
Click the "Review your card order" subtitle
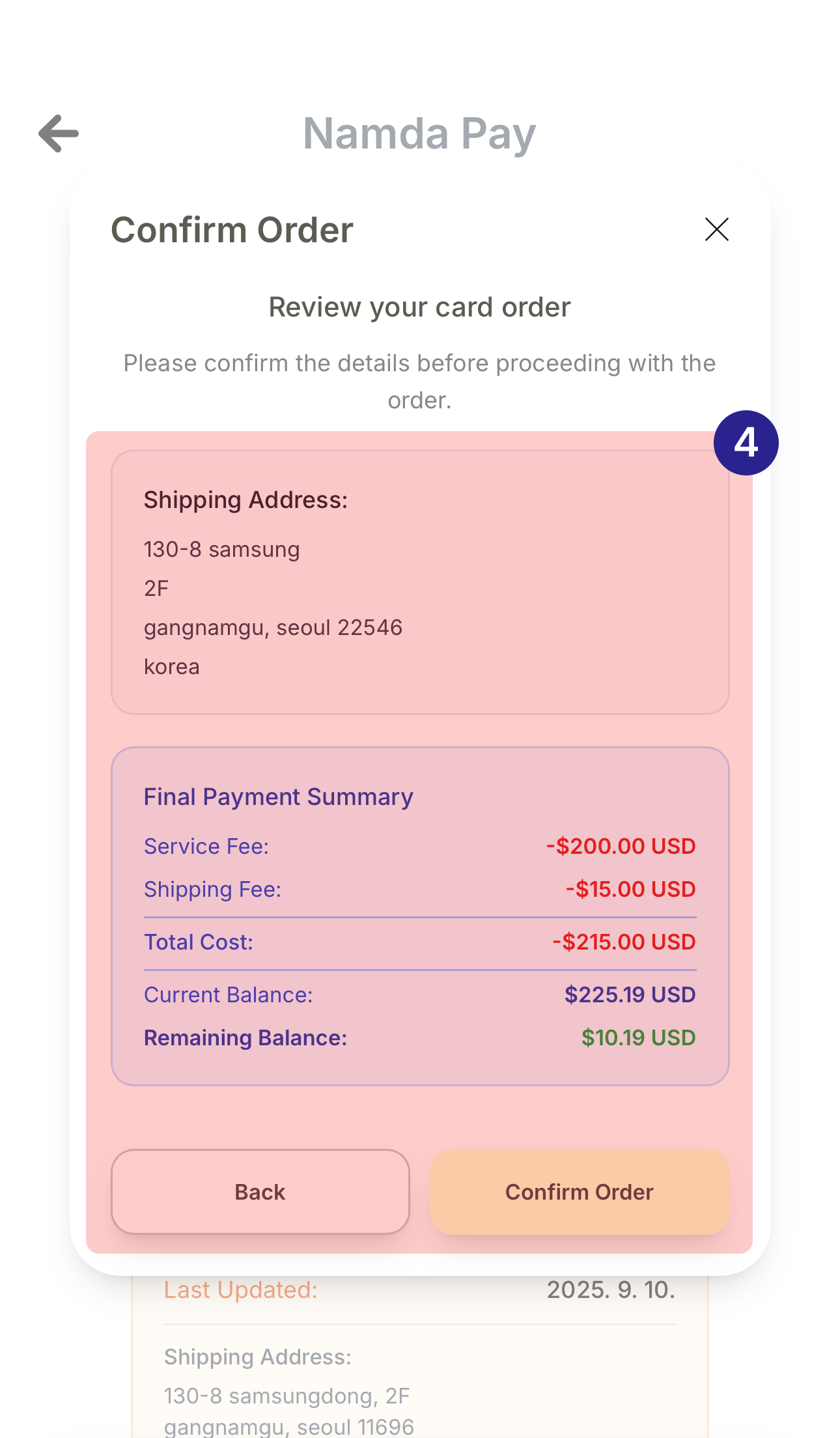pos(419,307)
